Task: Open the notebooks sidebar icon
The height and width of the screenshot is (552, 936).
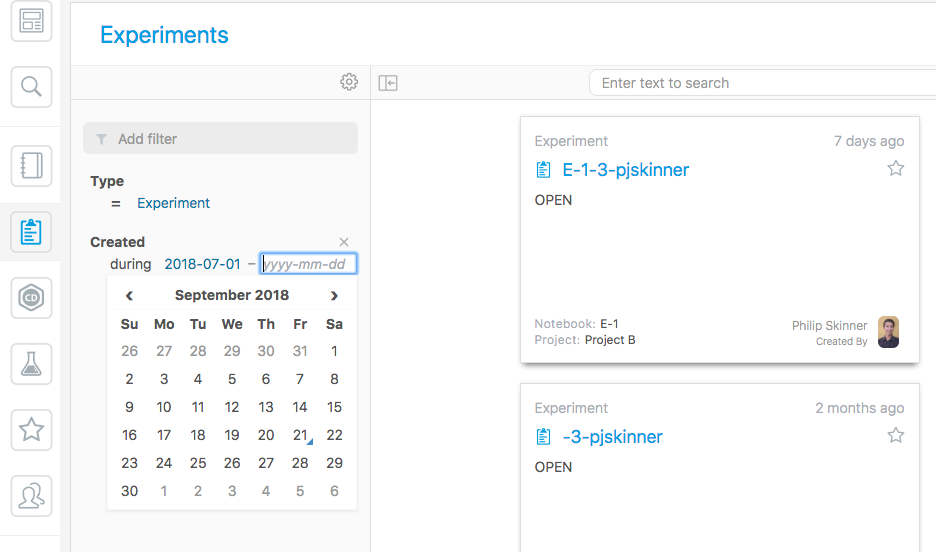Action: click(31, 165)
